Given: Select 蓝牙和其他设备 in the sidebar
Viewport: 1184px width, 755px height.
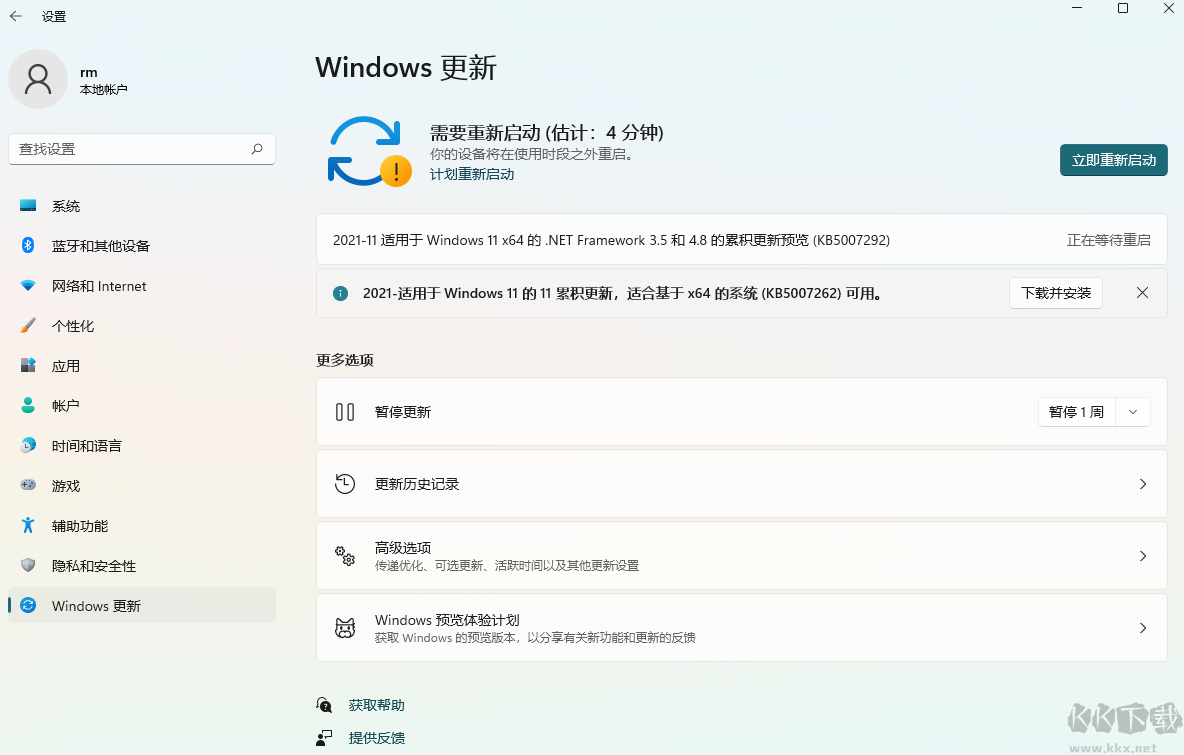Looking at the screenshot, I should click(x=107, y=245).
